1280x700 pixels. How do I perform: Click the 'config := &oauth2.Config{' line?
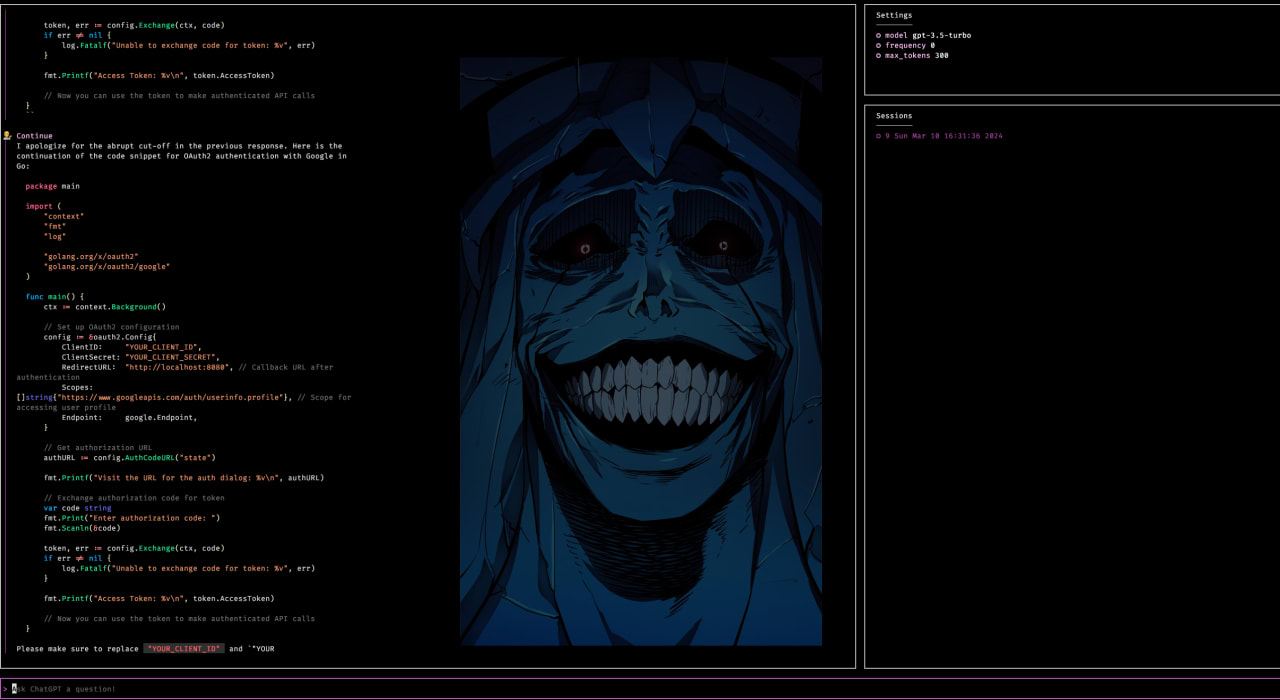point(100,337)
